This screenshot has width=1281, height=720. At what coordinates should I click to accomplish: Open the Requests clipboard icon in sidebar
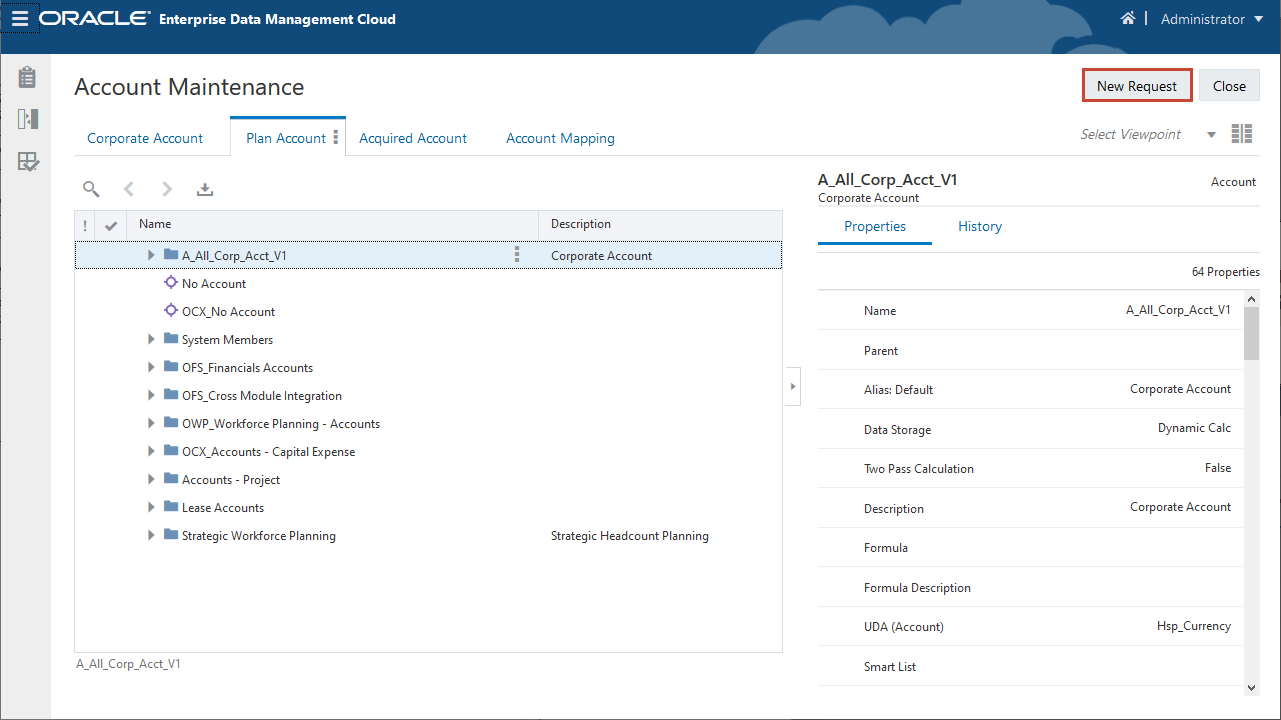[x=27, y=77]
